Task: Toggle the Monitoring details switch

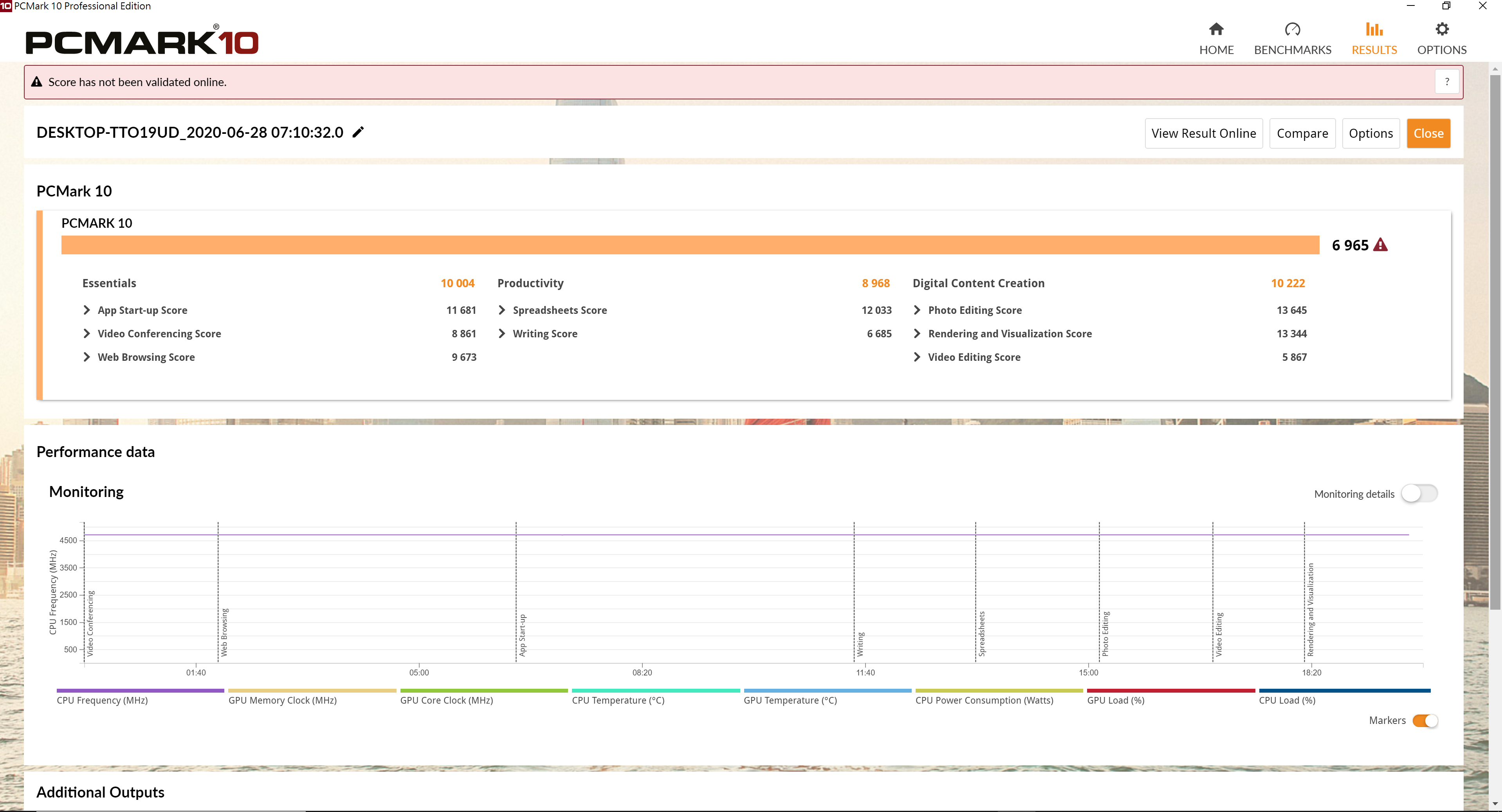Action: (x=1419, y=494)
